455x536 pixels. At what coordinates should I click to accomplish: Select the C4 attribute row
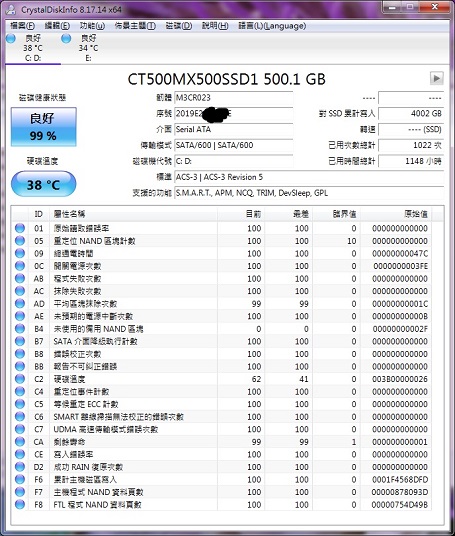[222, 391]
